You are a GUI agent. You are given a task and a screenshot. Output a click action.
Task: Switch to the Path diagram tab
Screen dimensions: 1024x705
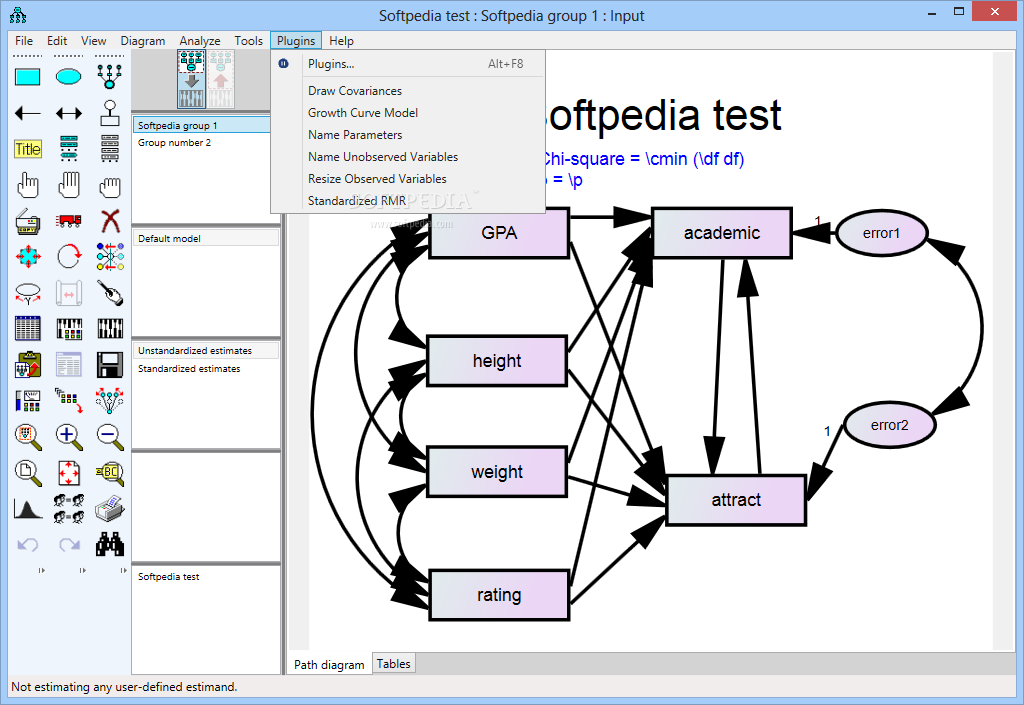click(329, 665)
